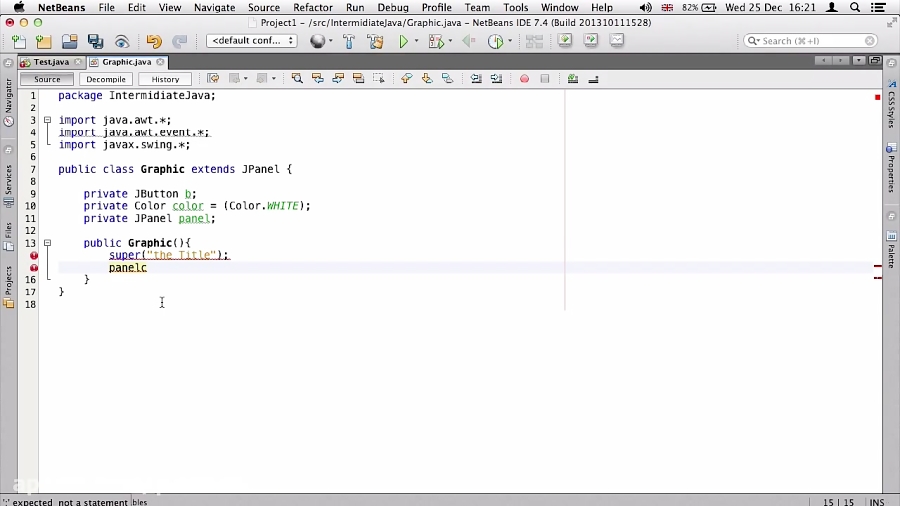This screenshot has height=506, width=900.
Task: Toggle the Highlight Search icon
Action: click(358, 79)
